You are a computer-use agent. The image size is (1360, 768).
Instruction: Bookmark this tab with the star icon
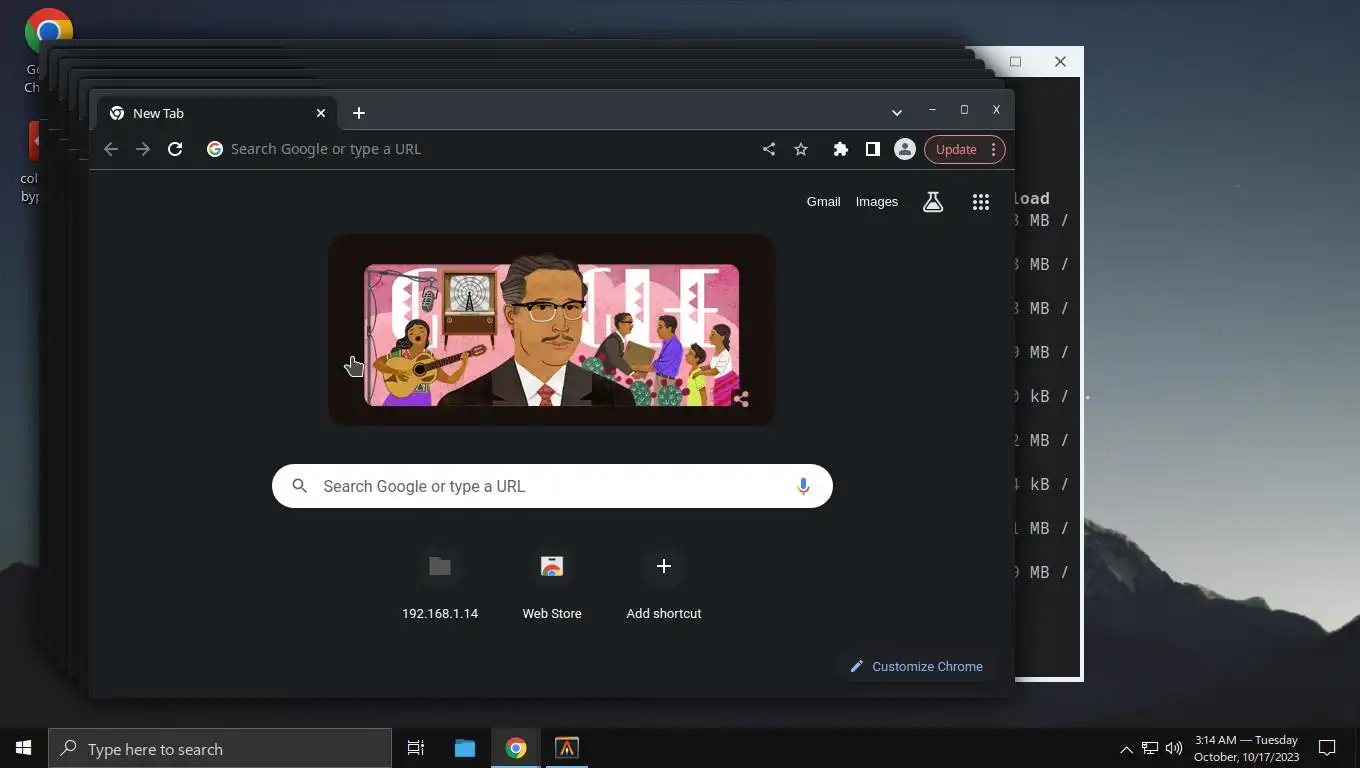click(x=801, y=149)
